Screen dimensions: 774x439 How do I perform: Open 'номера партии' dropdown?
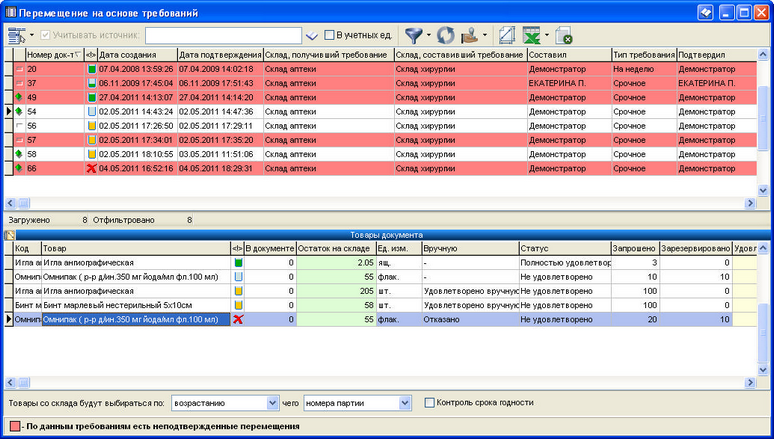(405, 403)
